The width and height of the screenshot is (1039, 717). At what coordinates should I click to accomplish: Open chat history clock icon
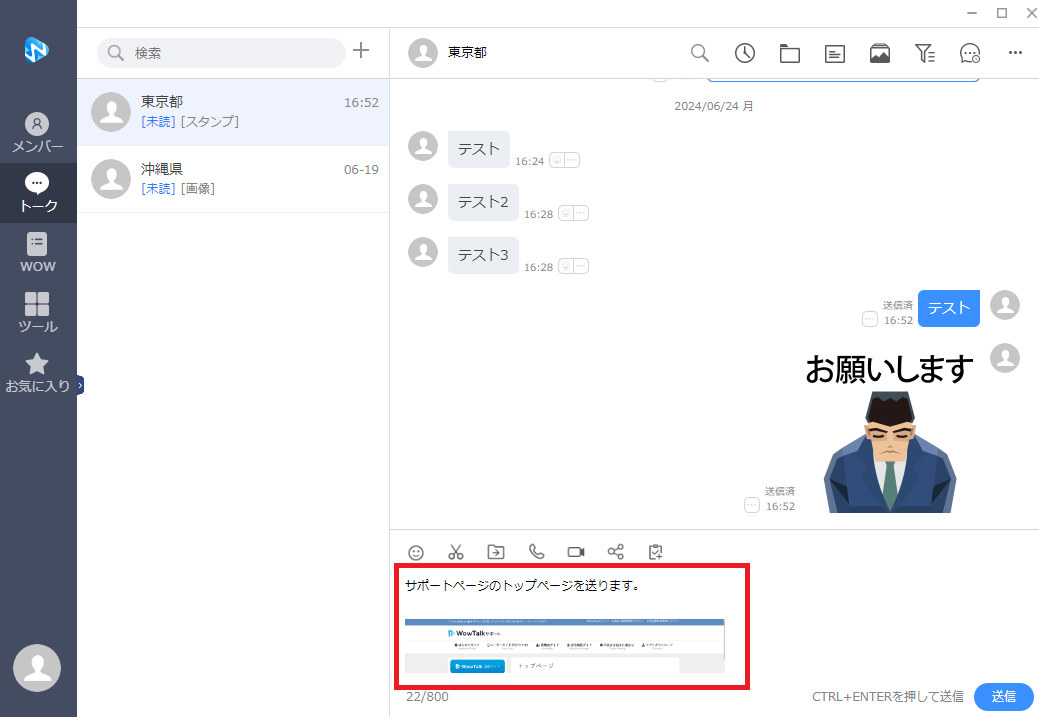(x=745, y=53)
